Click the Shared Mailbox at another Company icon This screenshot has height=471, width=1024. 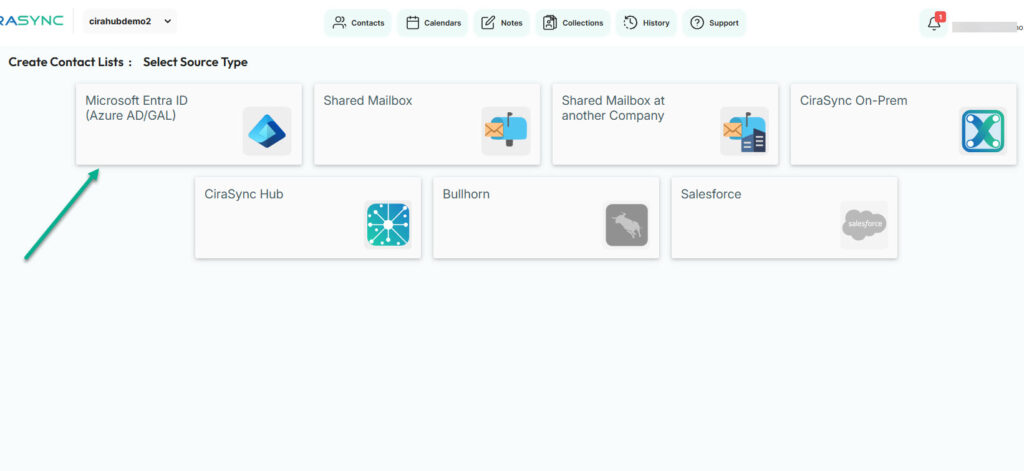(x=744, y=131)
